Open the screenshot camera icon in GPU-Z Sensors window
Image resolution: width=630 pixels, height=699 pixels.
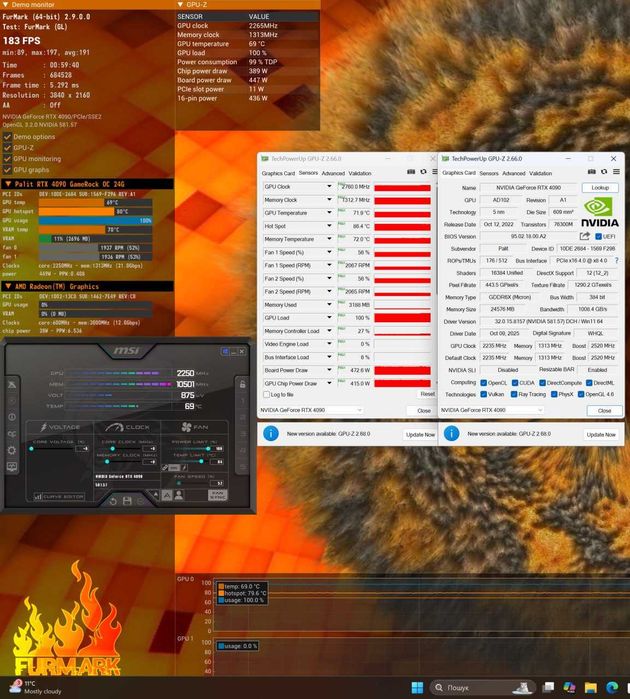411,172
